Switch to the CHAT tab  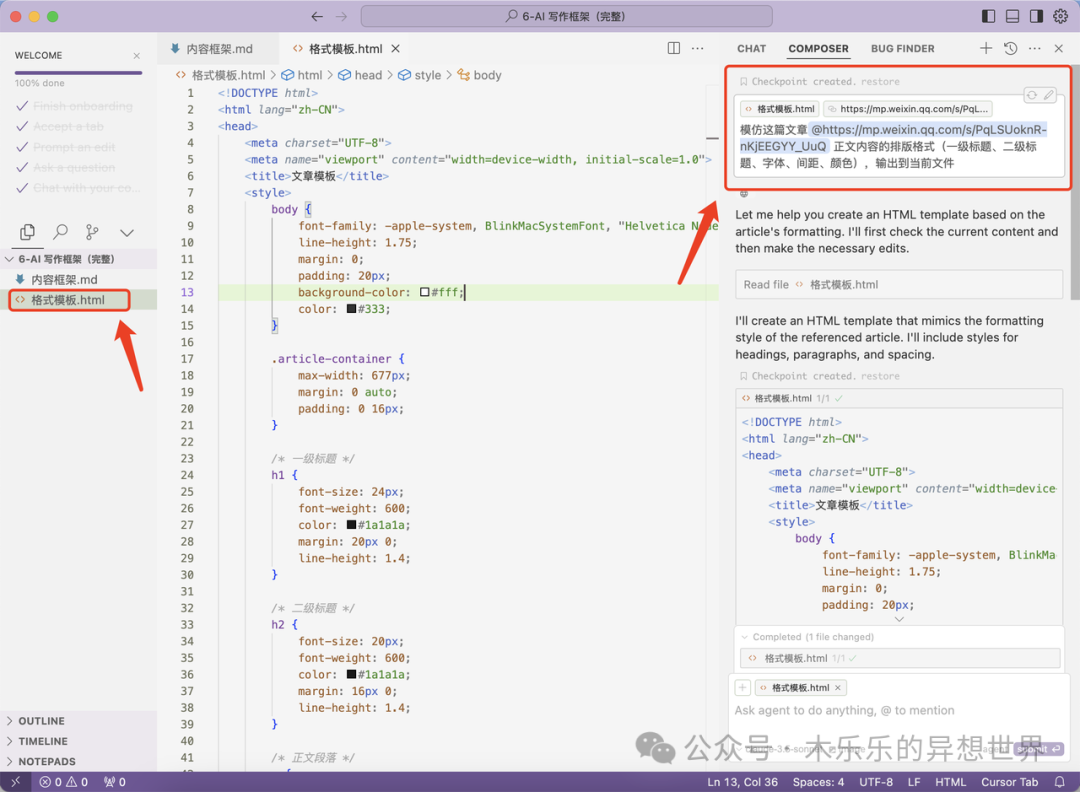(751, 48)
